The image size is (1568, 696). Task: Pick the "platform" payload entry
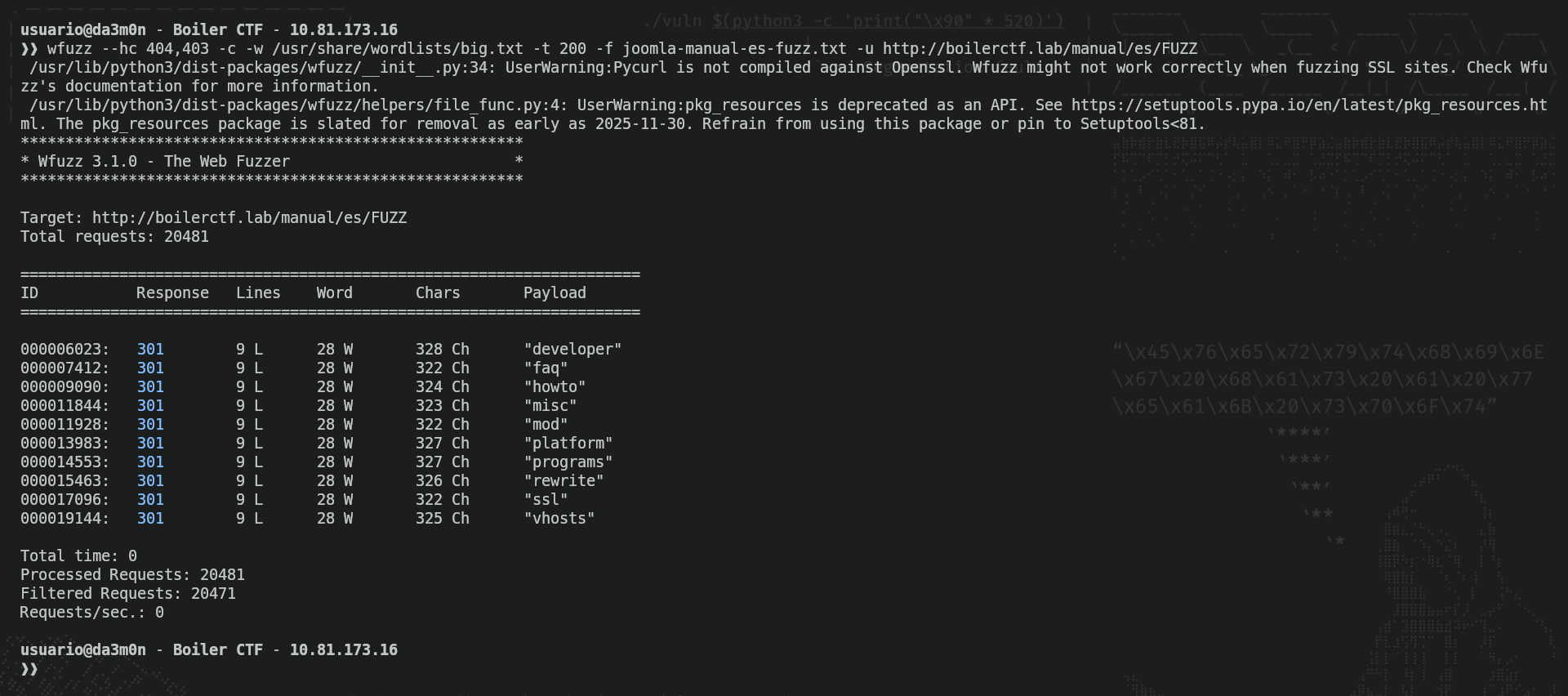568,444
